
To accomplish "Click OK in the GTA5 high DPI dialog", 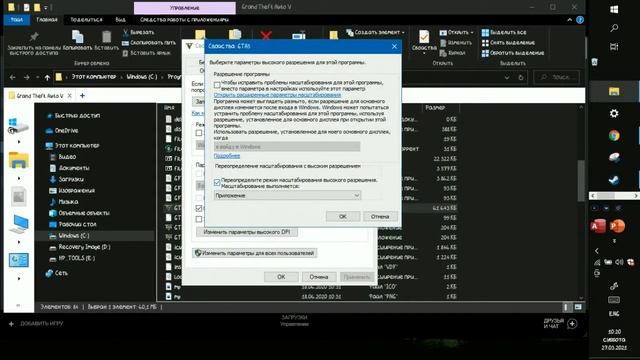I will 343,216.
